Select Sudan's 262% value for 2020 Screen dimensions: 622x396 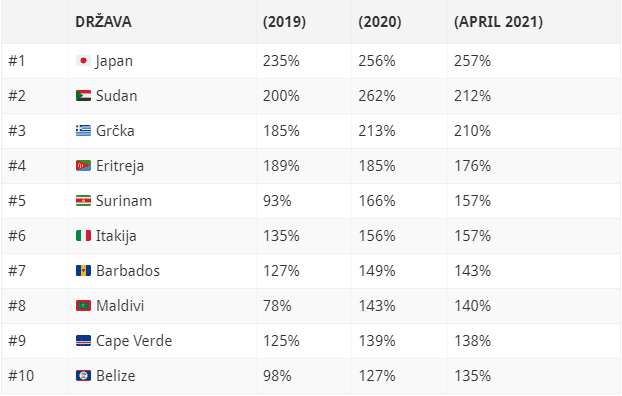pos(377,96)
